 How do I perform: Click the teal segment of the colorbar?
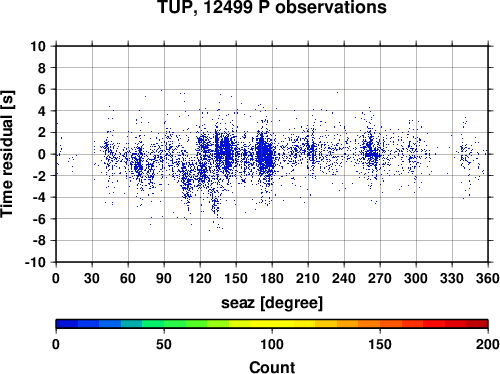pyautogui.click(x=131, y=324)
